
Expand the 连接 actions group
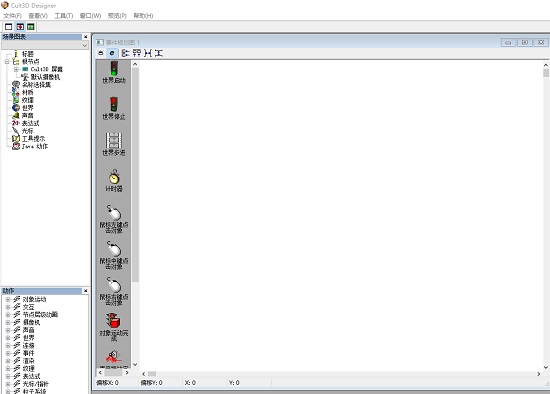8,346
